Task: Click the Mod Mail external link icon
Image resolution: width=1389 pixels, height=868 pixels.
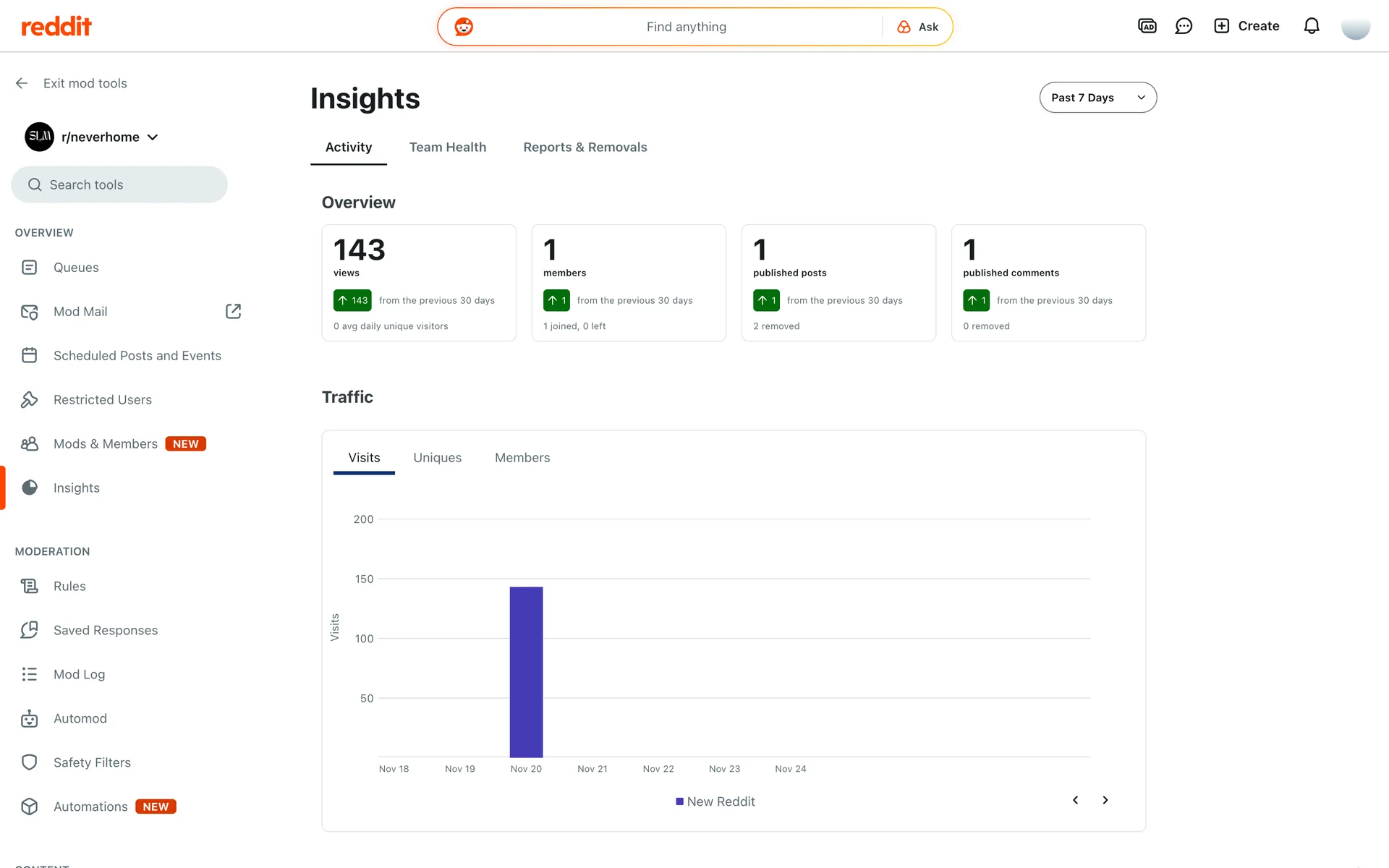Action: (233, 311)
